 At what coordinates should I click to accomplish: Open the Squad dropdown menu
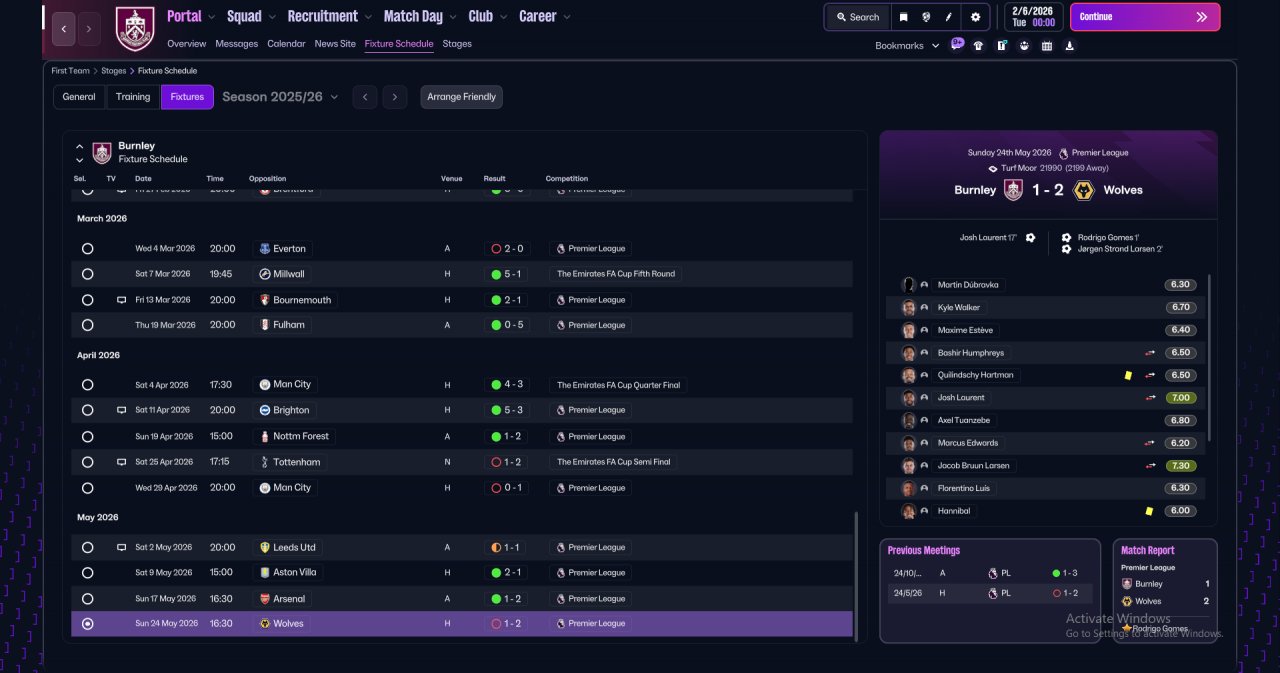pyautogui.click(x=250, y=16)
